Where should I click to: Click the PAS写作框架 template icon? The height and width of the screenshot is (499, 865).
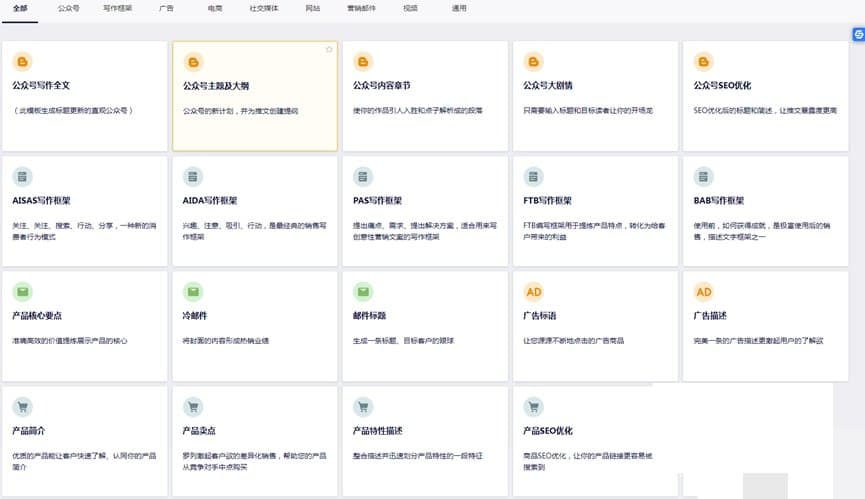[363, 177]
